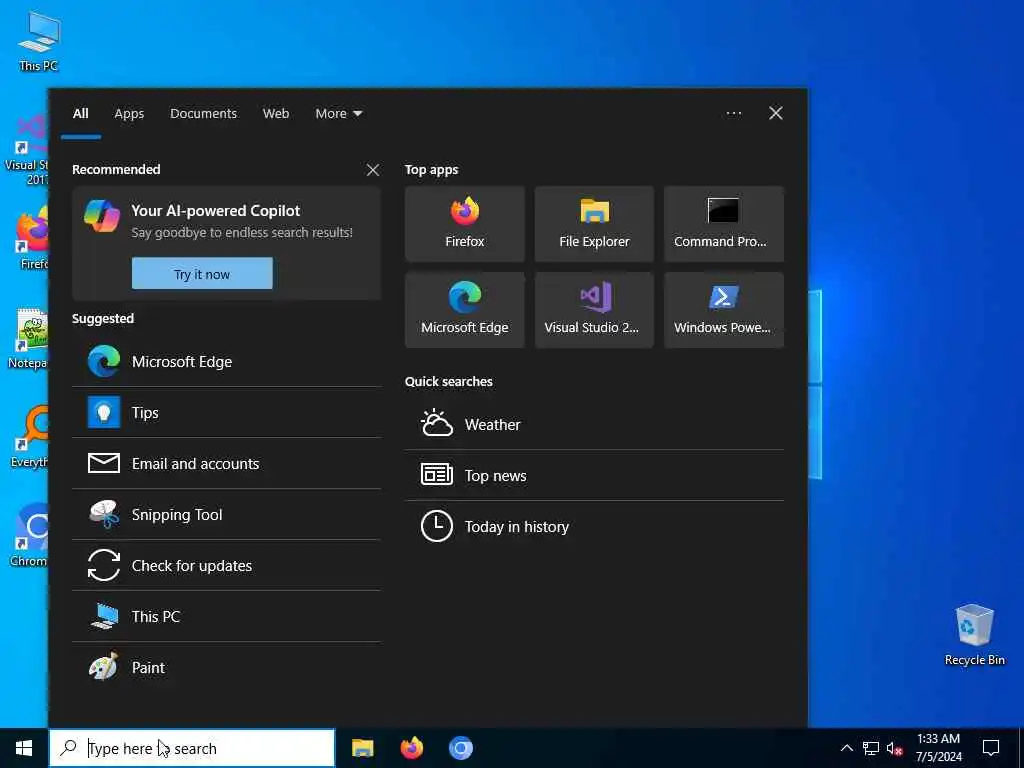Screen dimensions: 1024x768
Task: Show hidden system tray icons
Action: coord(846,748)
